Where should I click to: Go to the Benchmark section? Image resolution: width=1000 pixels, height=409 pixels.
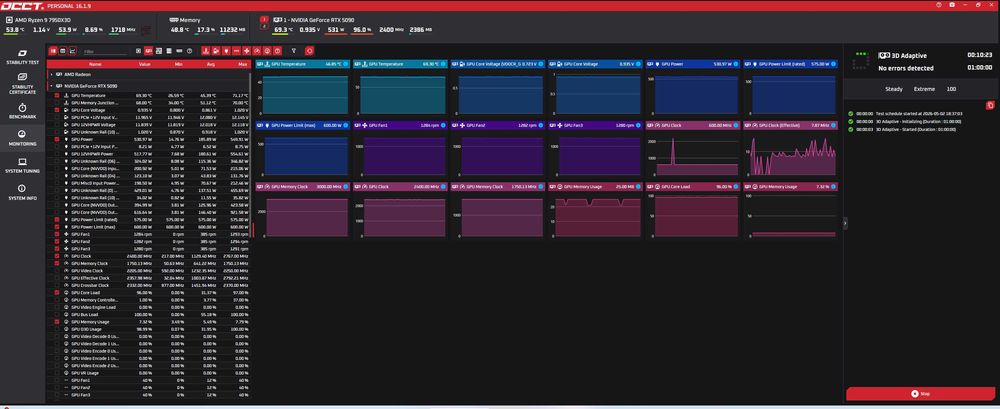pyautogui.click(x=22, y=112)
